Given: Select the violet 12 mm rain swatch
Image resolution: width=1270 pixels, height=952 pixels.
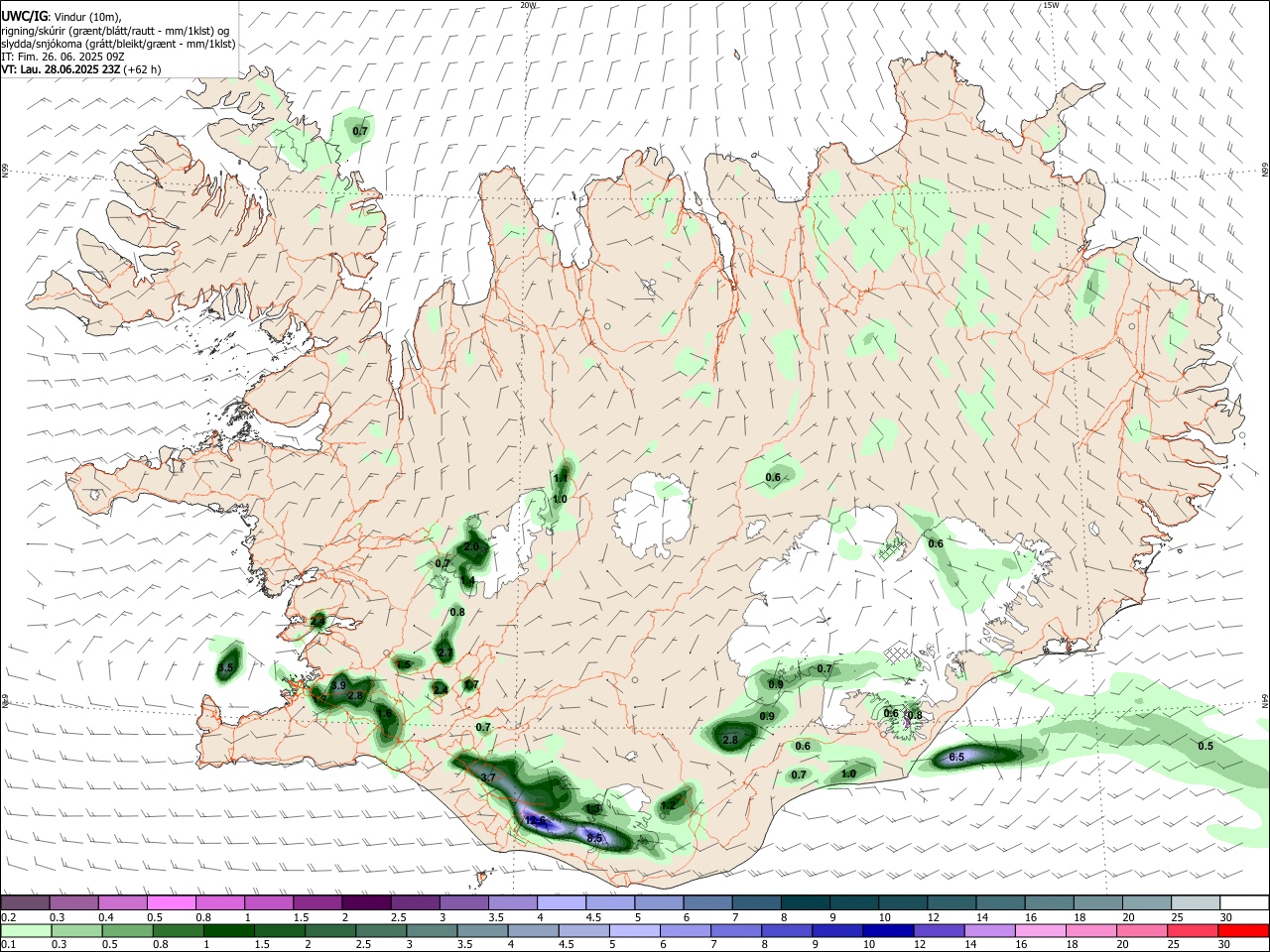Looking at the screenshot, I should click(938, 931).
